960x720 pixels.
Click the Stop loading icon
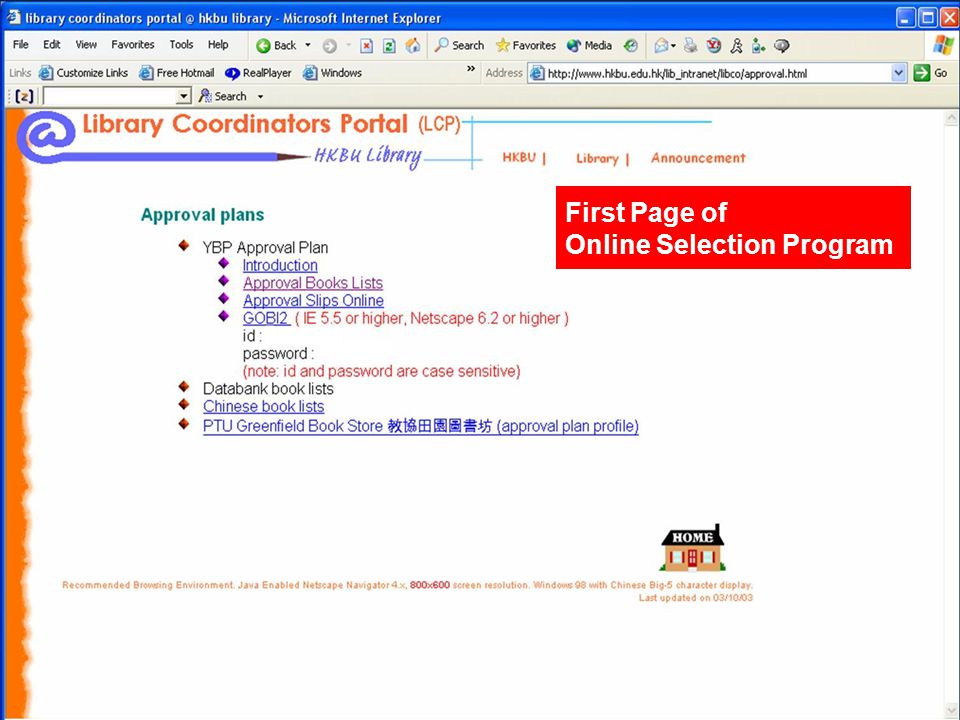(366, 46)
